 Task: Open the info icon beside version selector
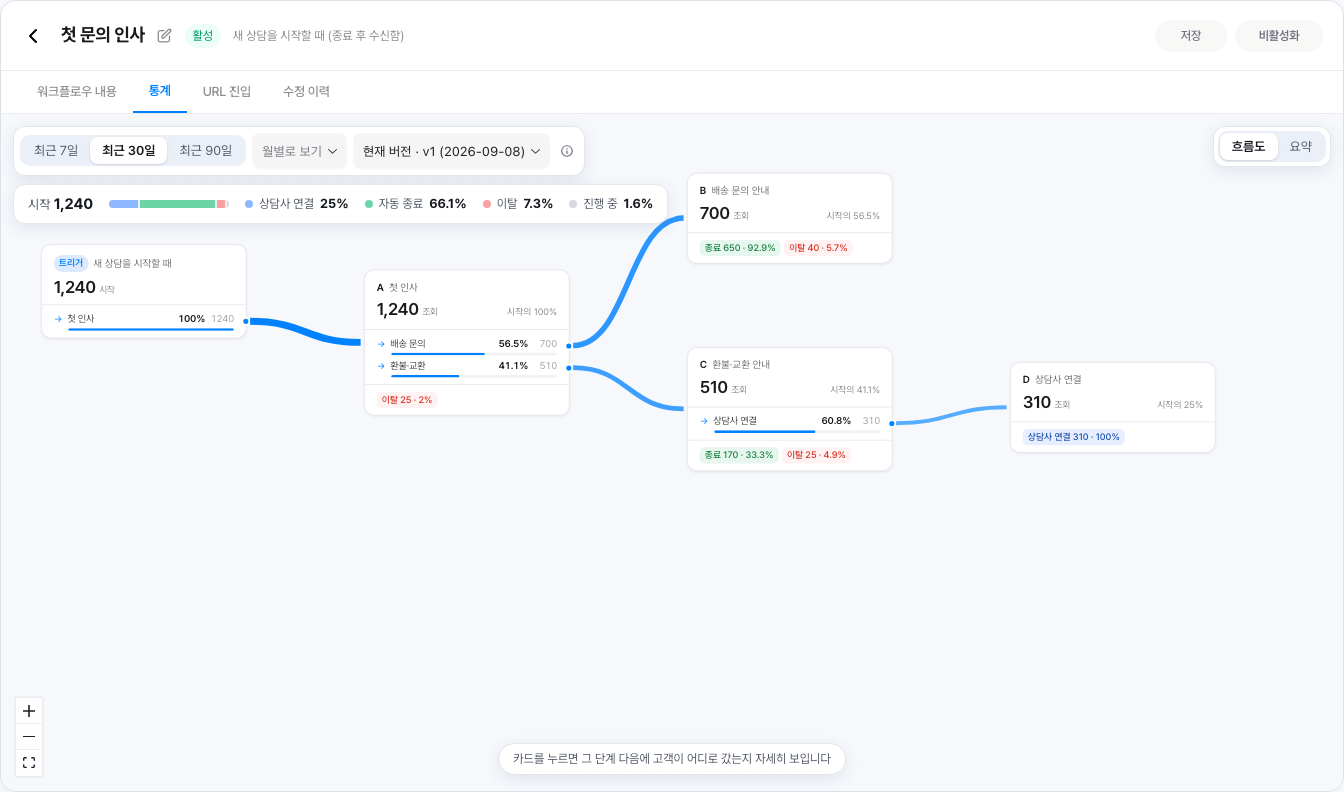[567, 151]
